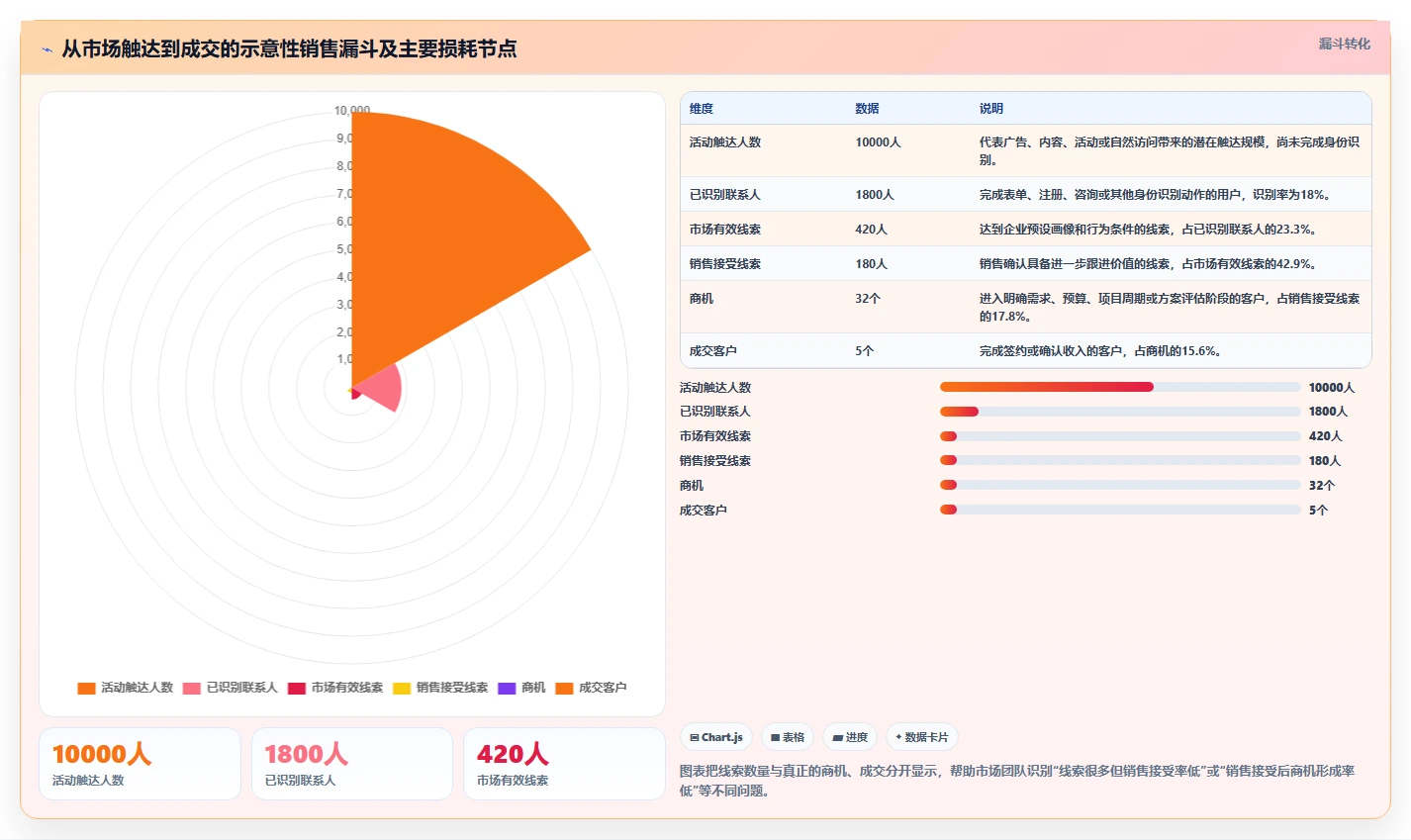Click the 市场有效线索 table row label
The height and width of the screenshot is (840, 1411).
(725, 230)
